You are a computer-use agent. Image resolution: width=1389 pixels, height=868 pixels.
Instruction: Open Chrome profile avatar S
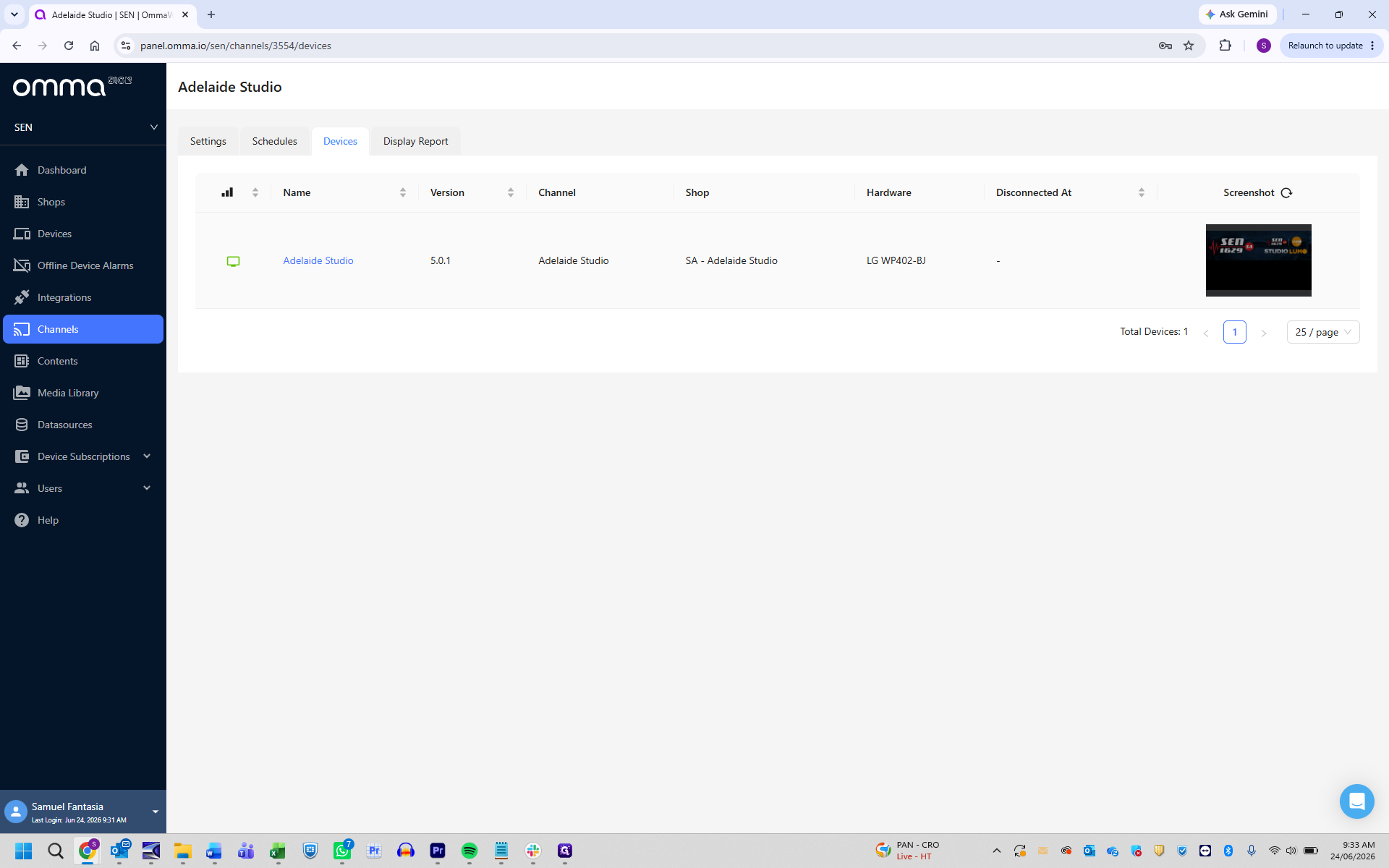1264,46
